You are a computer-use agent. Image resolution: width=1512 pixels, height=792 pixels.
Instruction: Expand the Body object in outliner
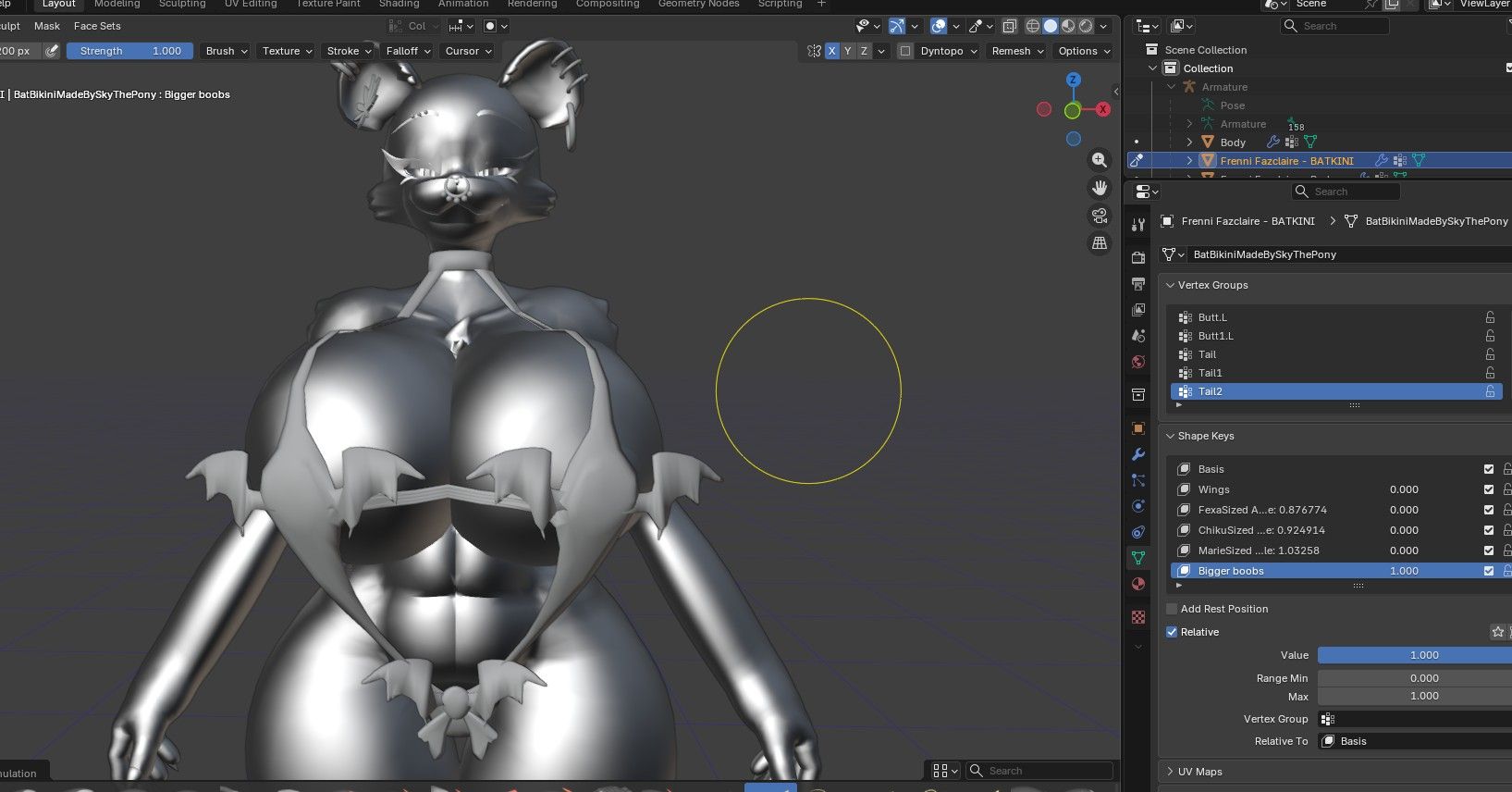[x=1189, y=142]
